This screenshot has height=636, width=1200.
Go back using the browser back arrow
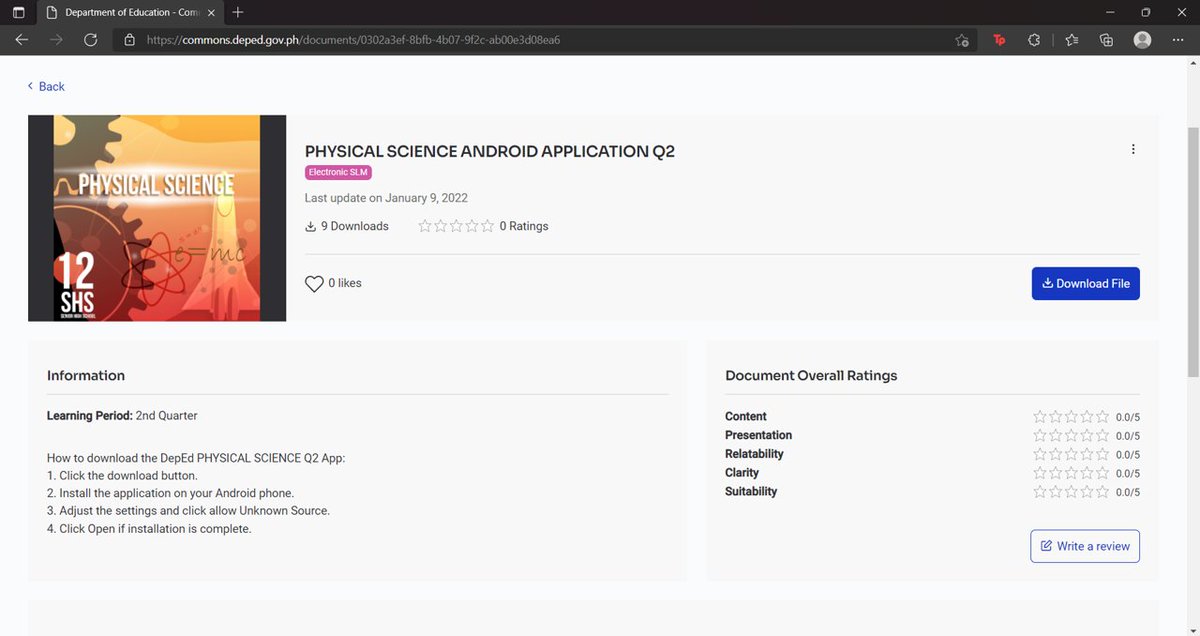(21, 40)
